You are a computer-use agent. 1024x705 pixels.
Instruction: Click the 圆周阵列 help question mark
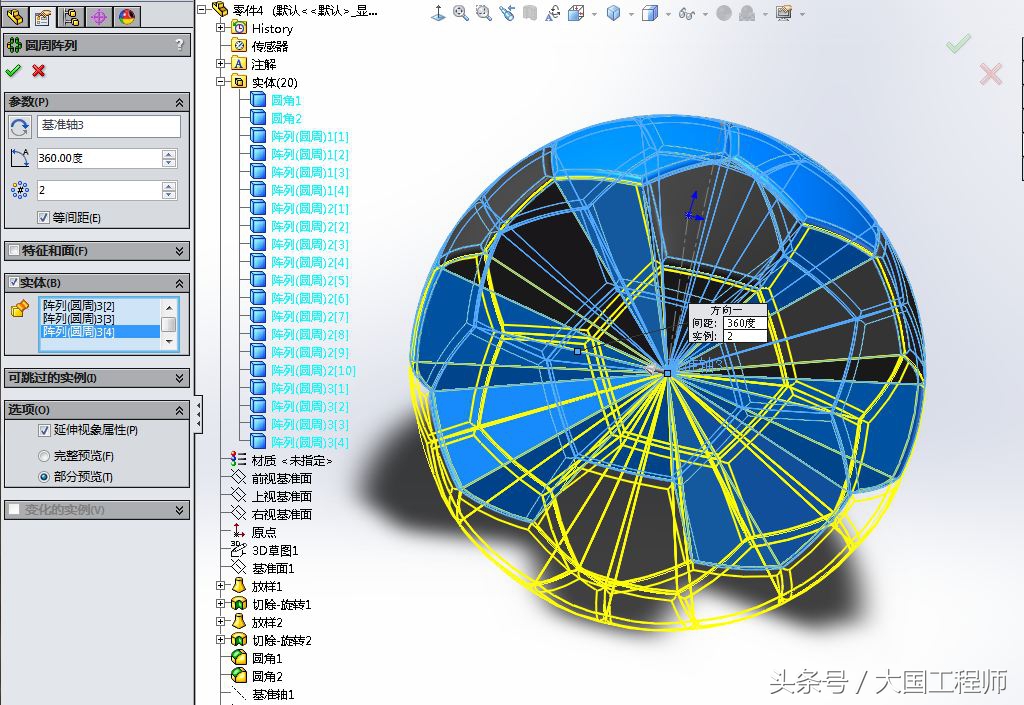click(181, 45)
